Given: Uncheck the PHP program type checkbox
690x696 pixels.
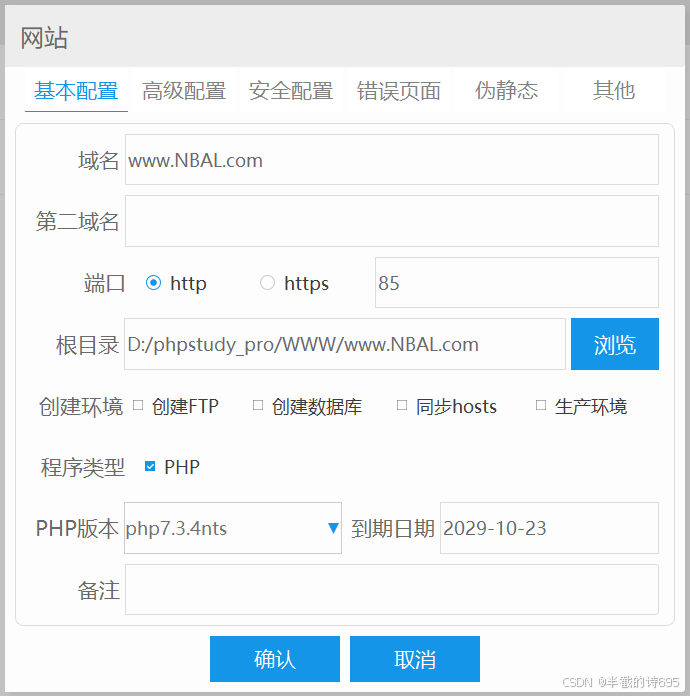Looking at the screenshot, I should 150,467.
